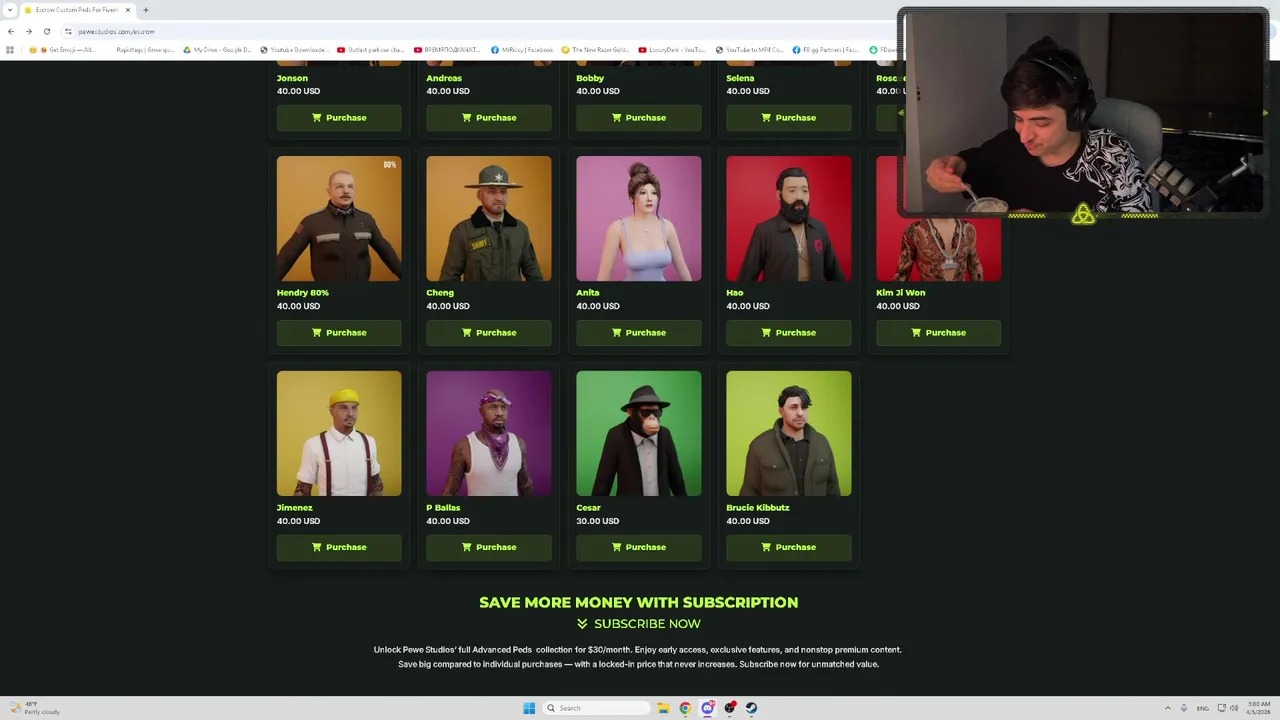Click the 'Save More Money With Subscription' heading
Viewport: 1280px width, 720px height.
(639, 602)
